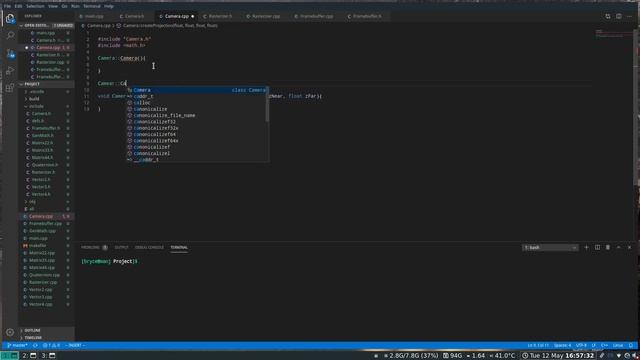This screenshot has width=640, height=360.
Task: Open main.cpp in Open Editors list
Action: pyautogui.click(x=45, y=33)
